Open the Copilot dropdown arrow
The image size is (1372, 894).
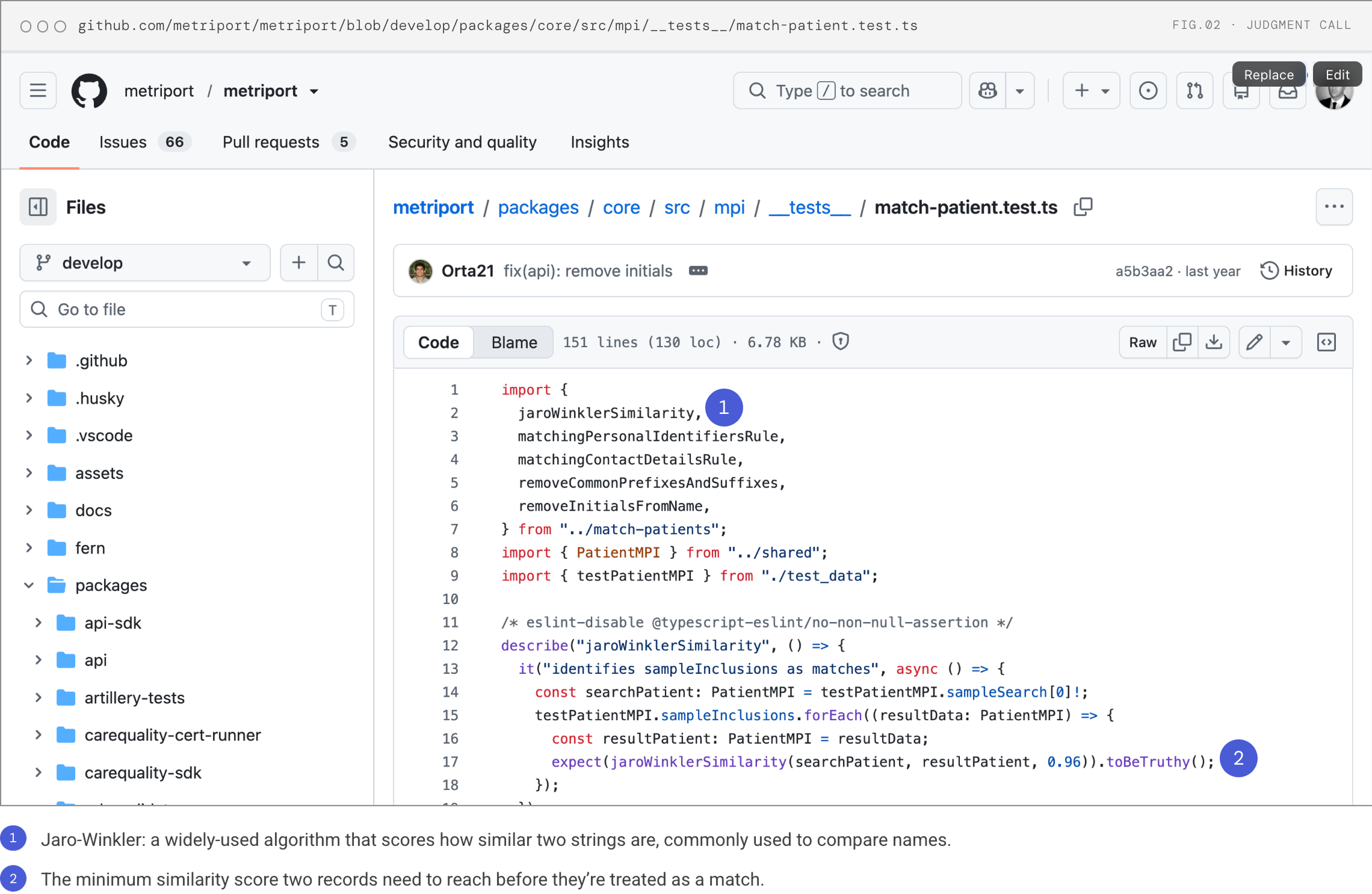1020,91
